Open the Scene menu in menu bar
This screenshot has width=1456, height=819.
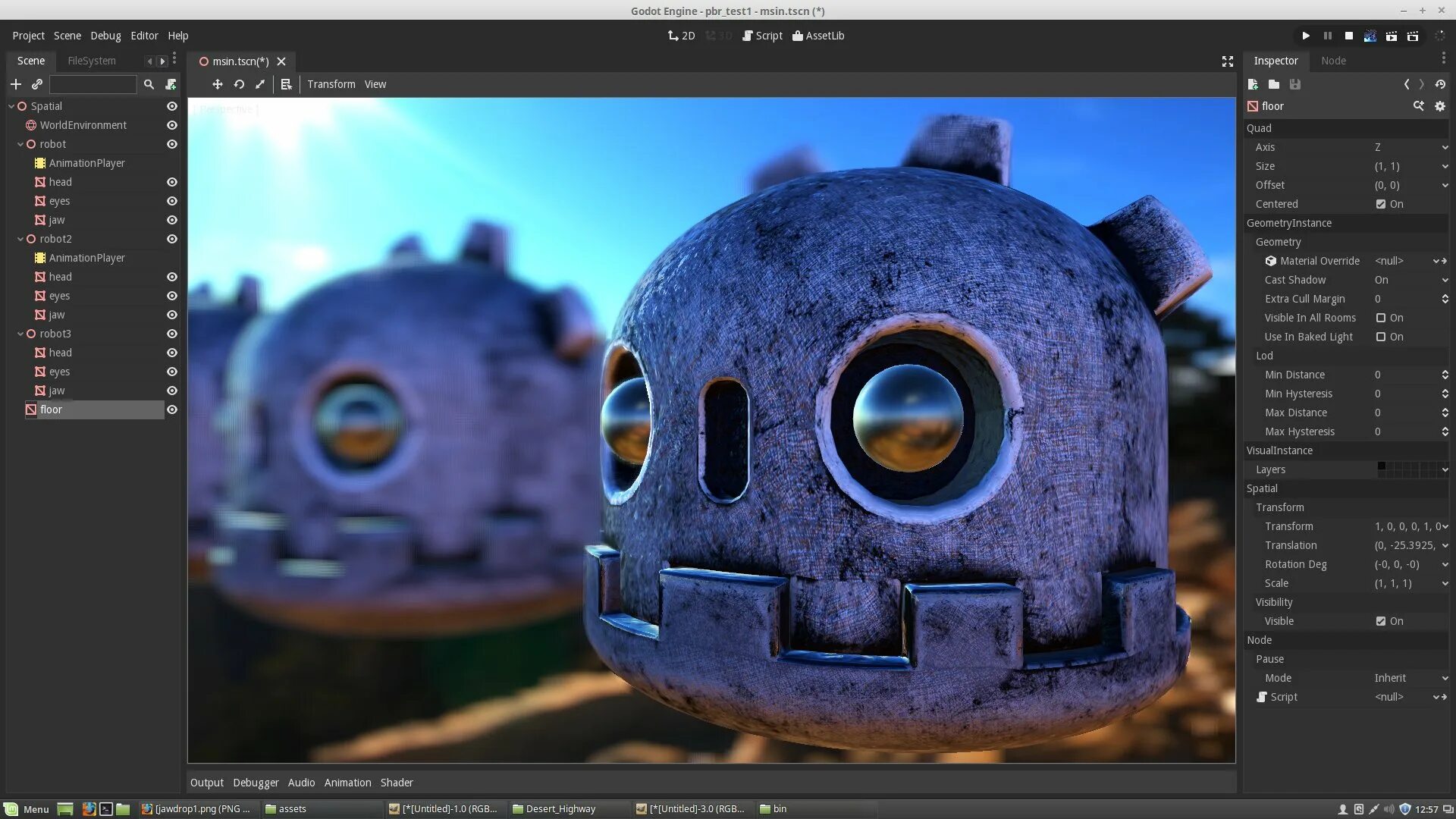66,35
